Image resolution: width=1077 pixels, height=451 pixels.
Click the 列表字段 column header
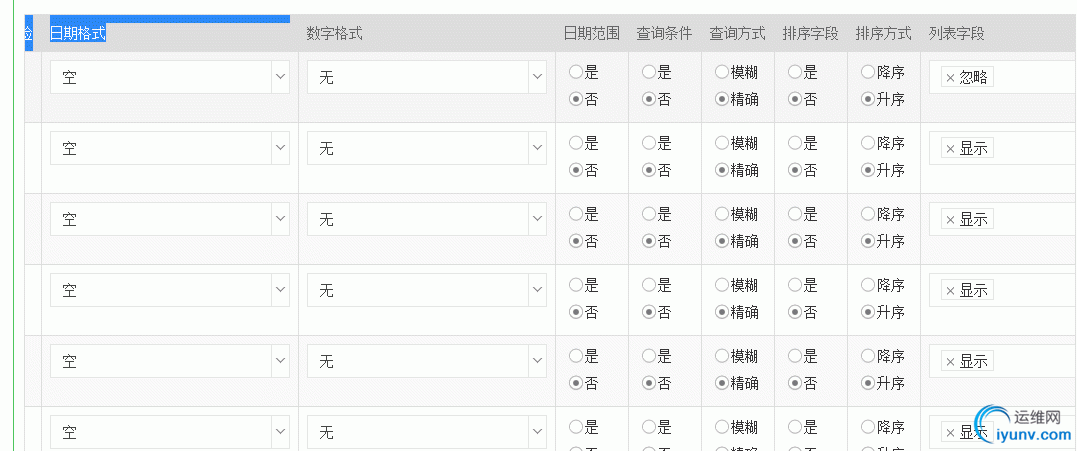point(956,34)
